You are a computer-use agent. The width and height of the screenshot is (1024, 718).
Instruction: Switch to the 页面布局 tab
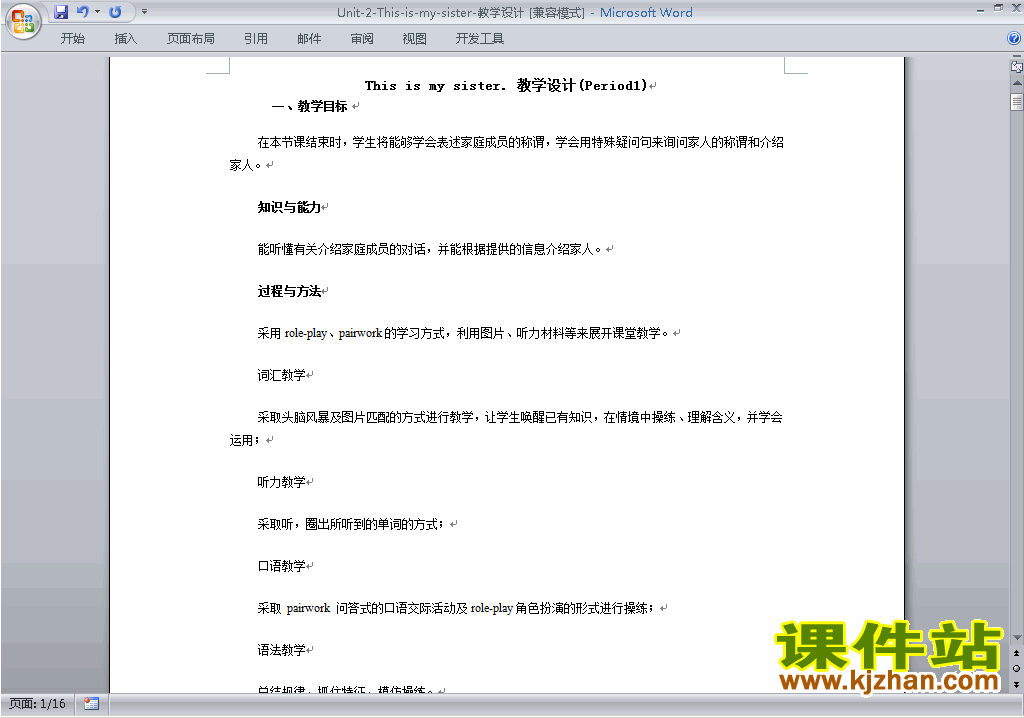(191, 39)
